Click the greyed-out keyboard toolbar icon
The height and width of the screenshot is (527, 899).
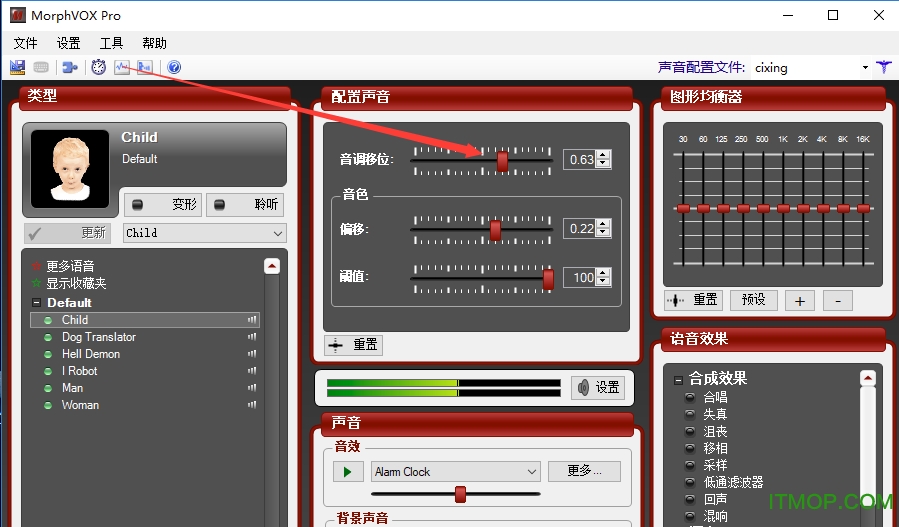click(x=41, y=67)
